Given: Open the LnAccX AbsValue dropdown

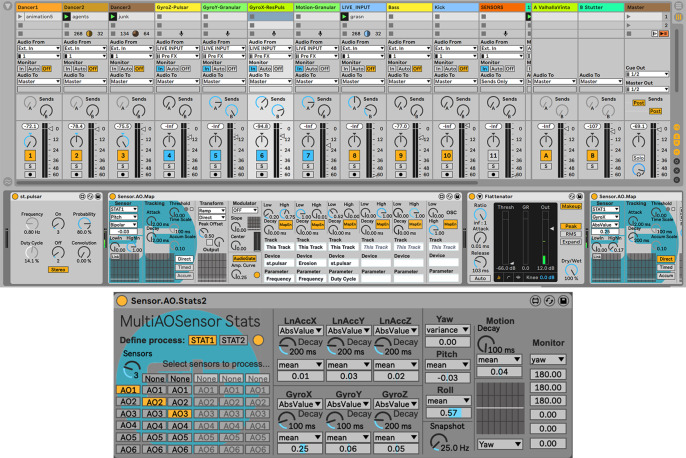Looking at the screenshot, I should [x=301, y=331].
